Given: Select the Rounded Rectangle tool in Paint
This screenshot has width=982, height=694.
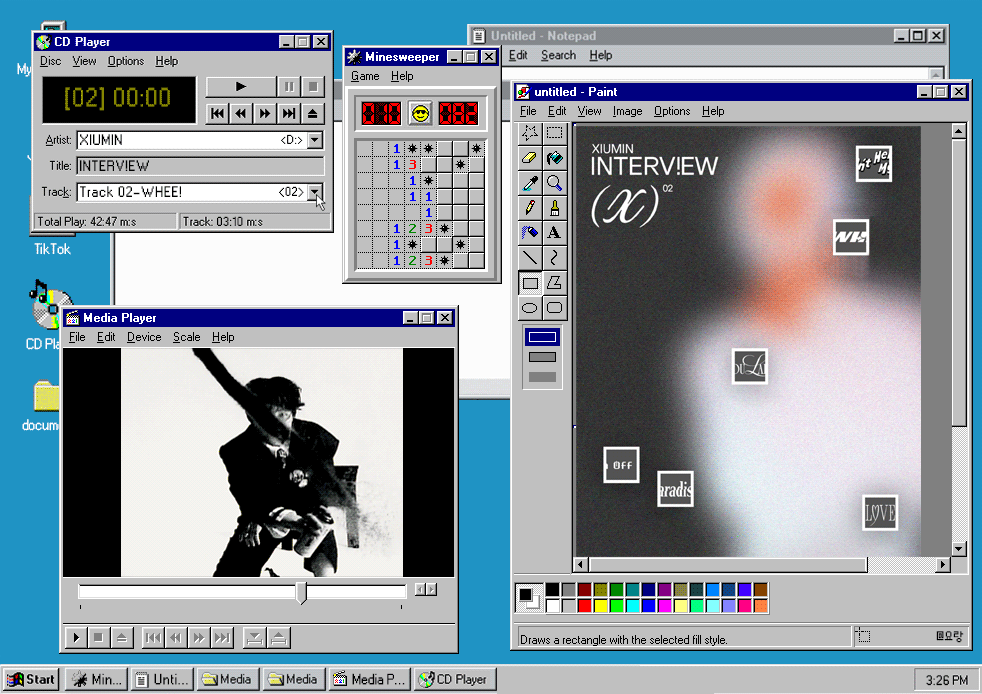Looking at the screenshot, I should pos(554,308).
